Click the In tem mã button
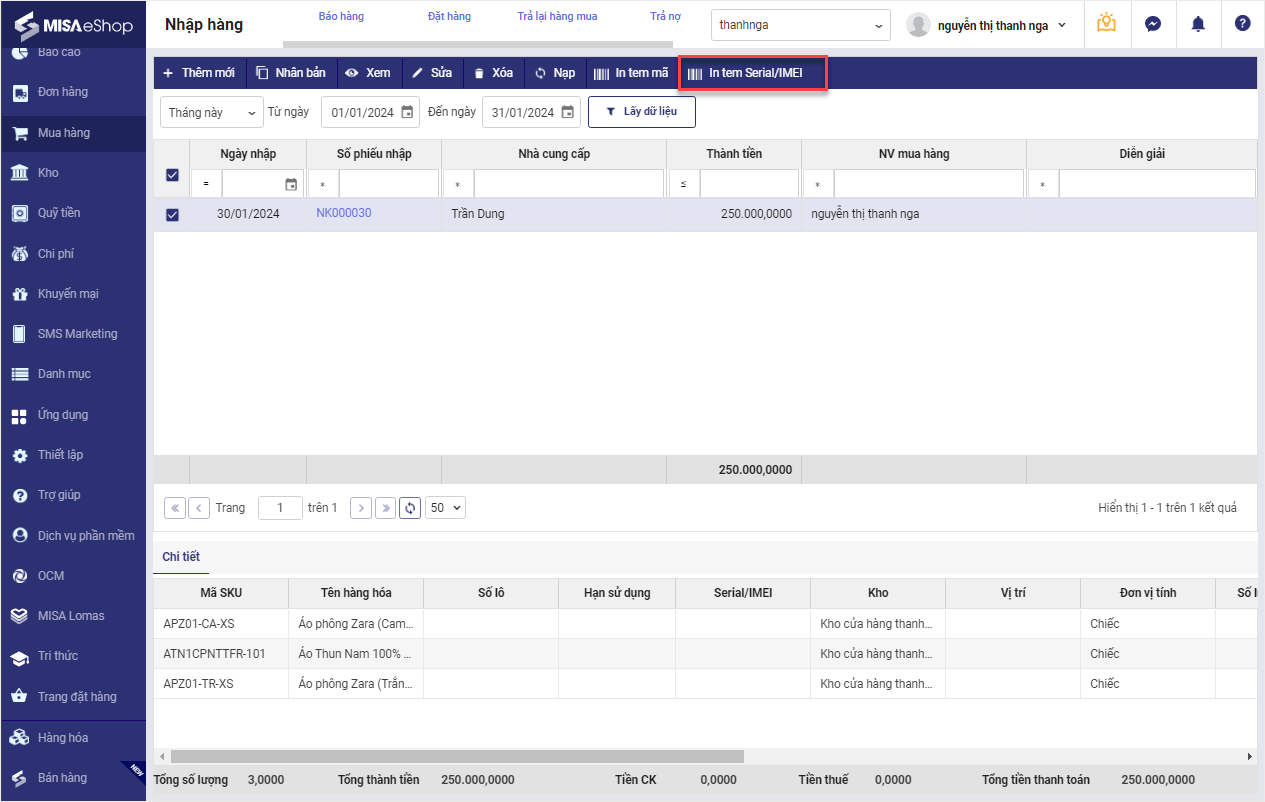 coord(631,73)
